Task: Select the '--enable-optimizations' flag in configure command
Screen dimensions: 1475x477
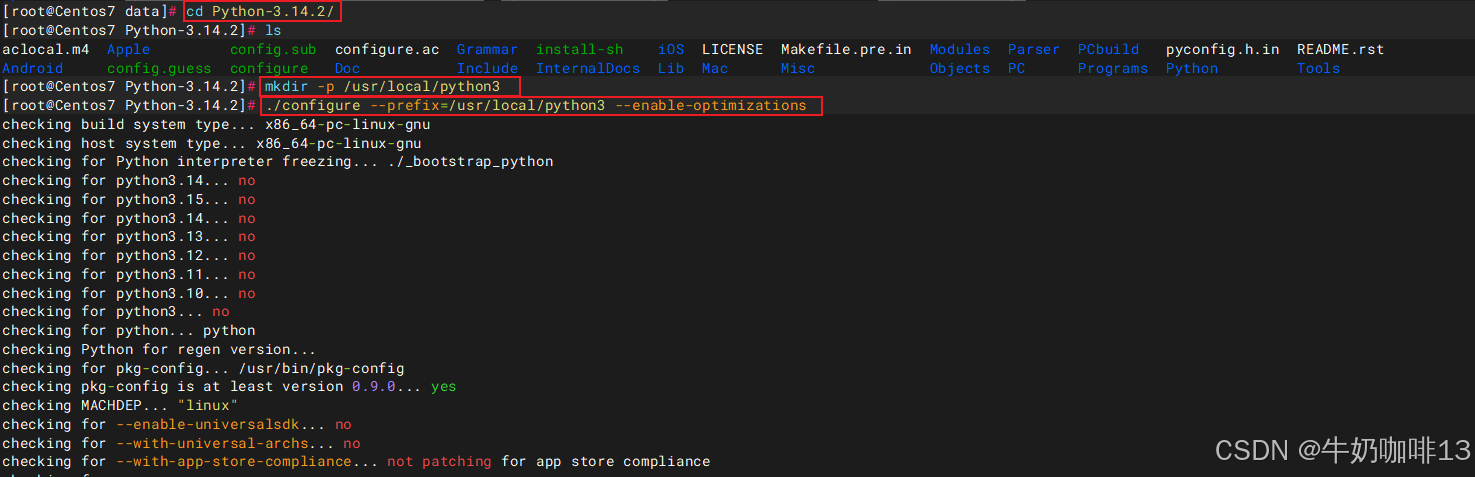Action: point(710,105)
